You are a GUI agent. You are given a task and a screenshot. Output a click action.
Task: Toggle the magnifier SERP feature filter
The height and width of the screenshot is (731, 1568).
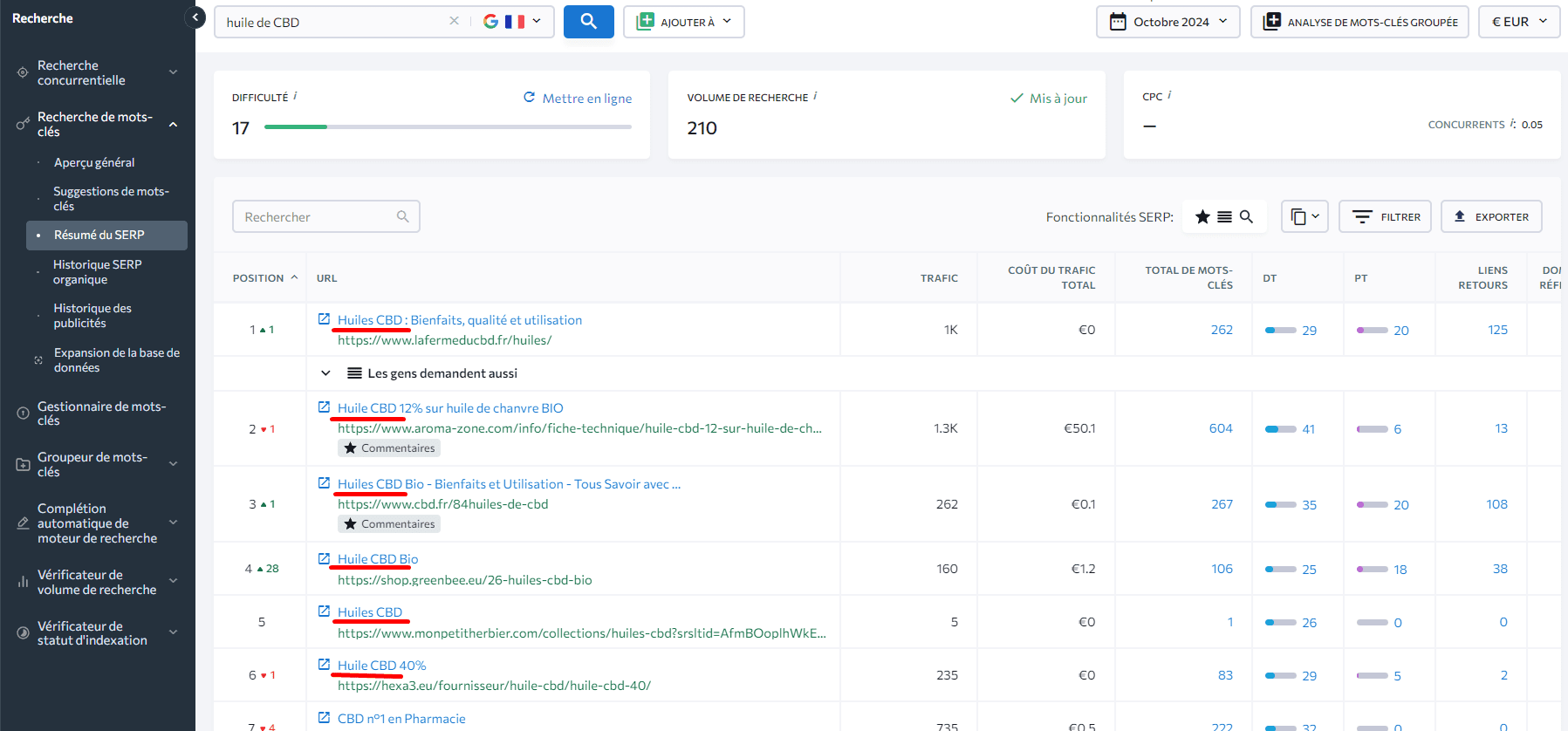point(1247,216)
